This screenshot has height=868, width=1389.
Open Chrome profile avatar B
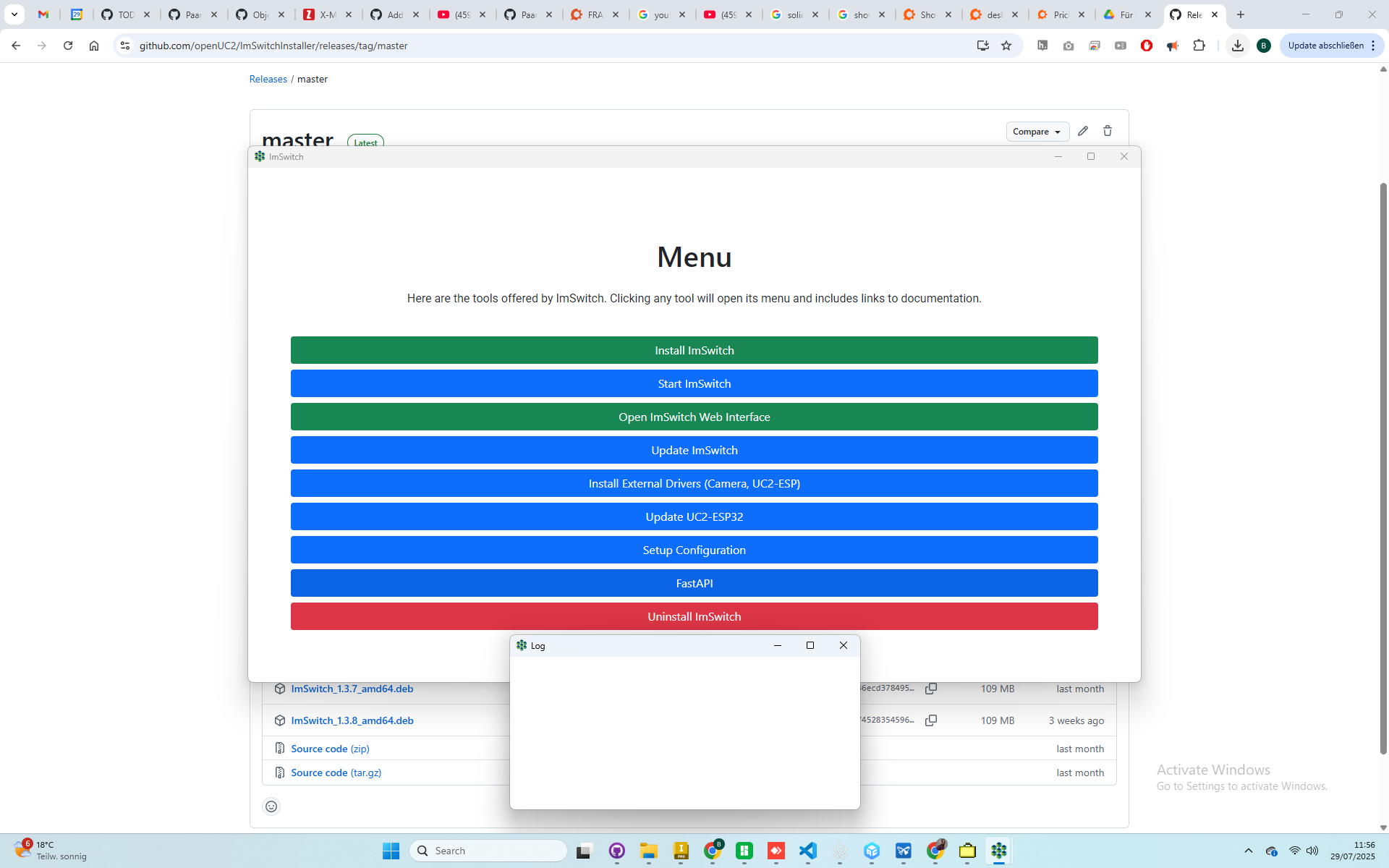pos(1264,46)
